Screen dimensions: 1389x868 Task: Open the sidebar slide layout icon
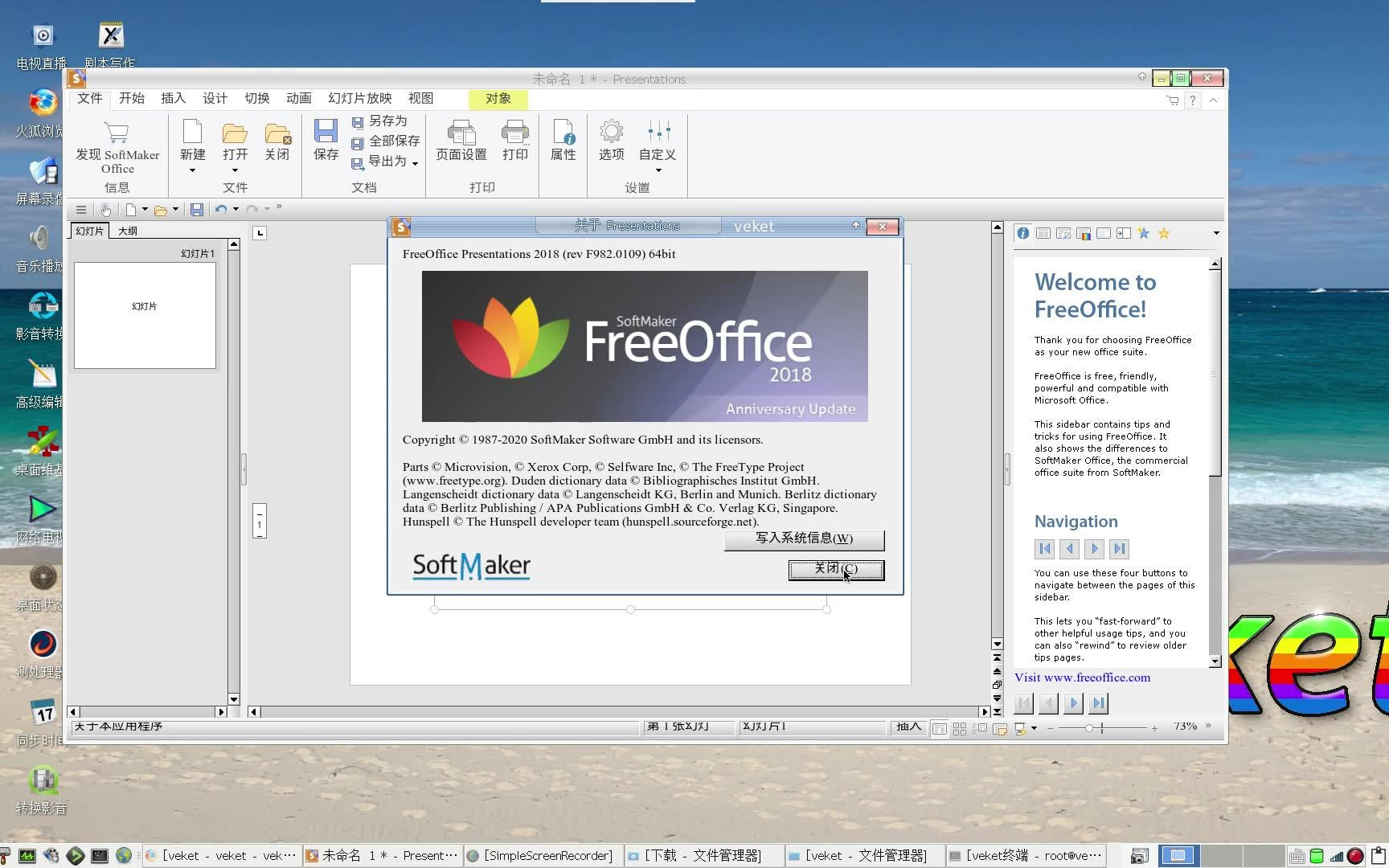[x=1043, y=233]
